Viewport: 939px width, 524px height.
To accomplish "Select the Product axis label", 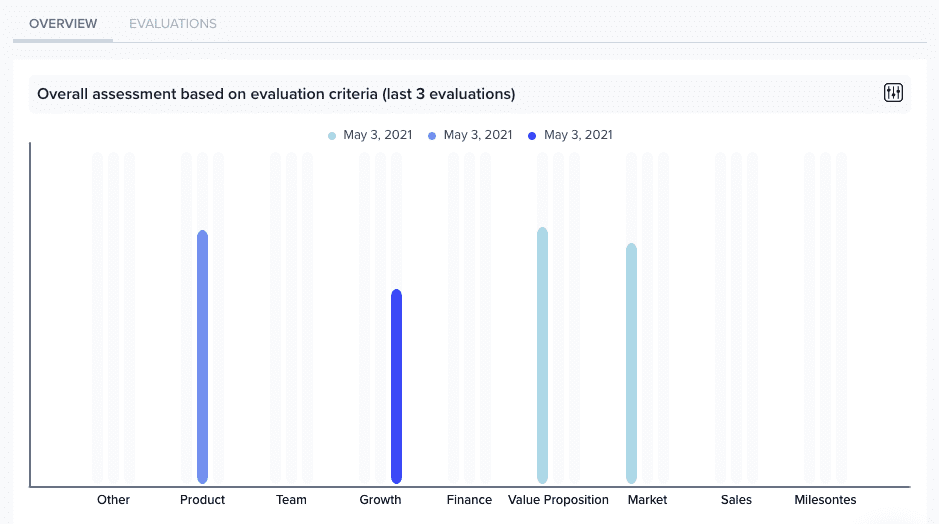I will (202, 500).
